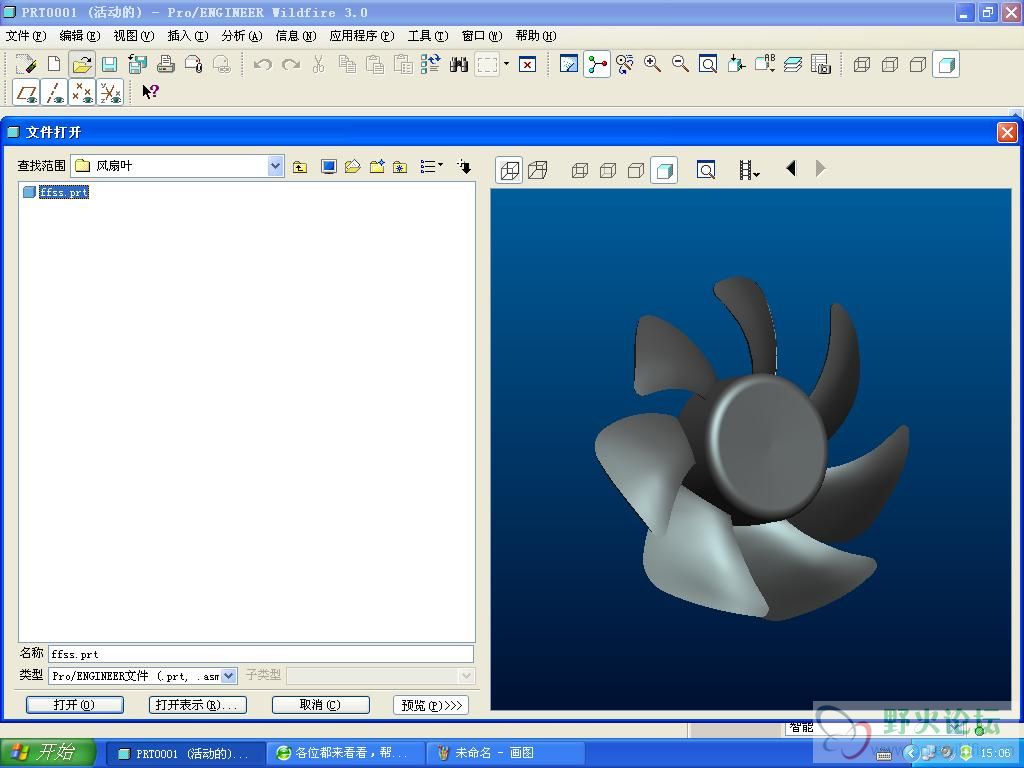Image resolution: width=1024 pixels, height=768 pixels.
Task: Create a new object from main toolbar
Action: 54,64
